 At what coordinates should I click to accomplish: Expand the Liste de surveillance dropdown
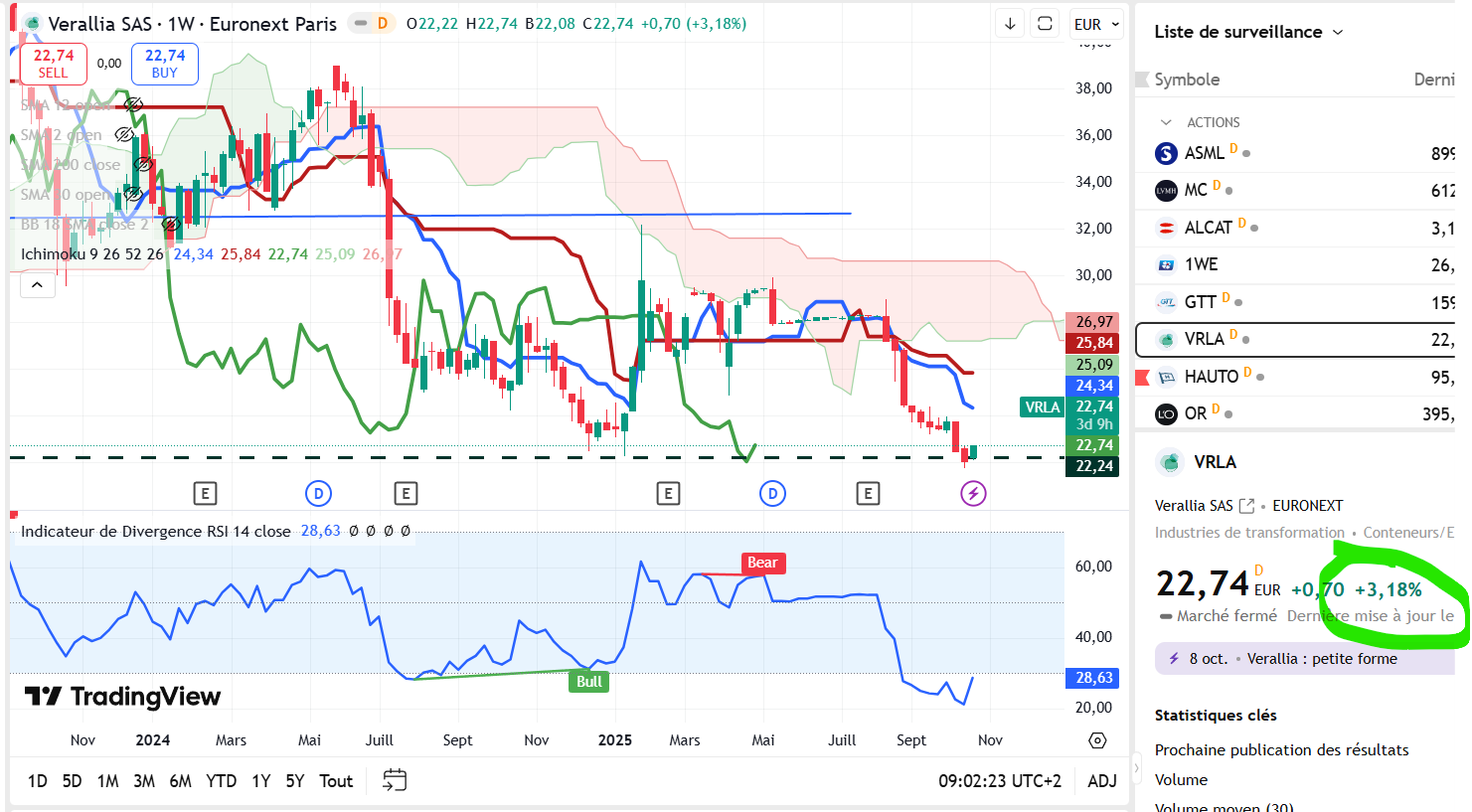(1338, 32)
